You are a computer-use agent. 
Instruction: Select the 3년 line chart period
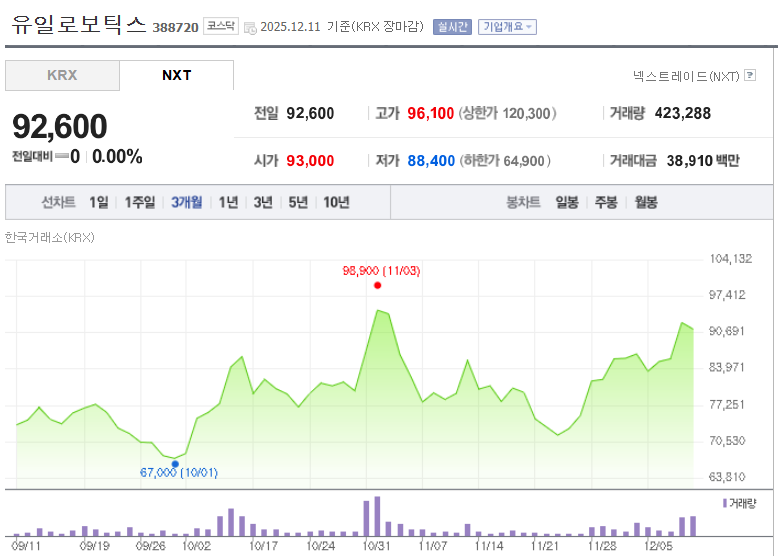pyautogui.click(x=263, y=202)
